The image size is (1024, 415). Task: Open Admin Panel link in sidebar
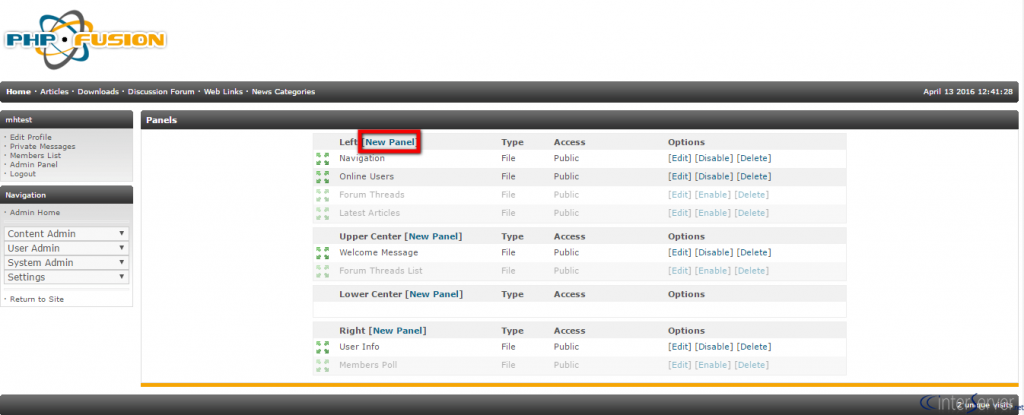pyautogui.click(x=33, y=165)
